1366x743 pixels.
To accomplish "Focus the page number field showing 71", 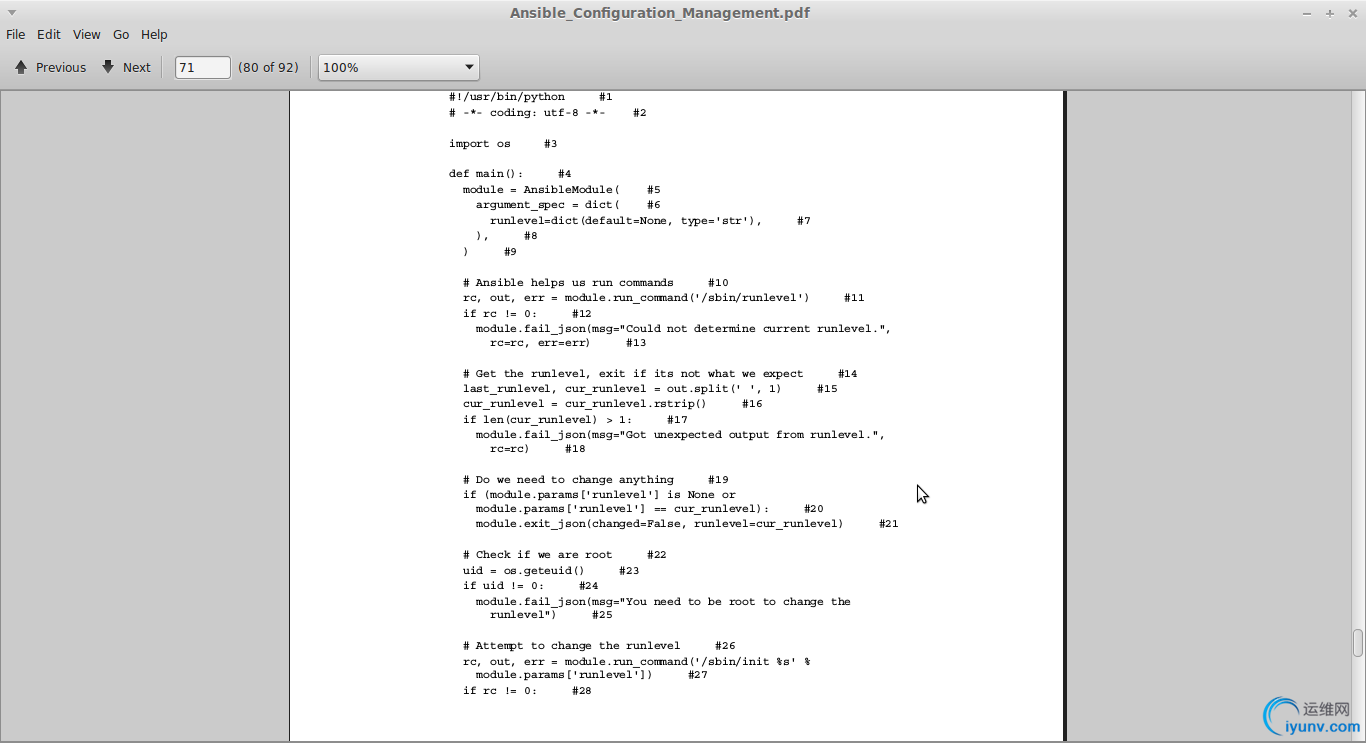I will point(203,67).
